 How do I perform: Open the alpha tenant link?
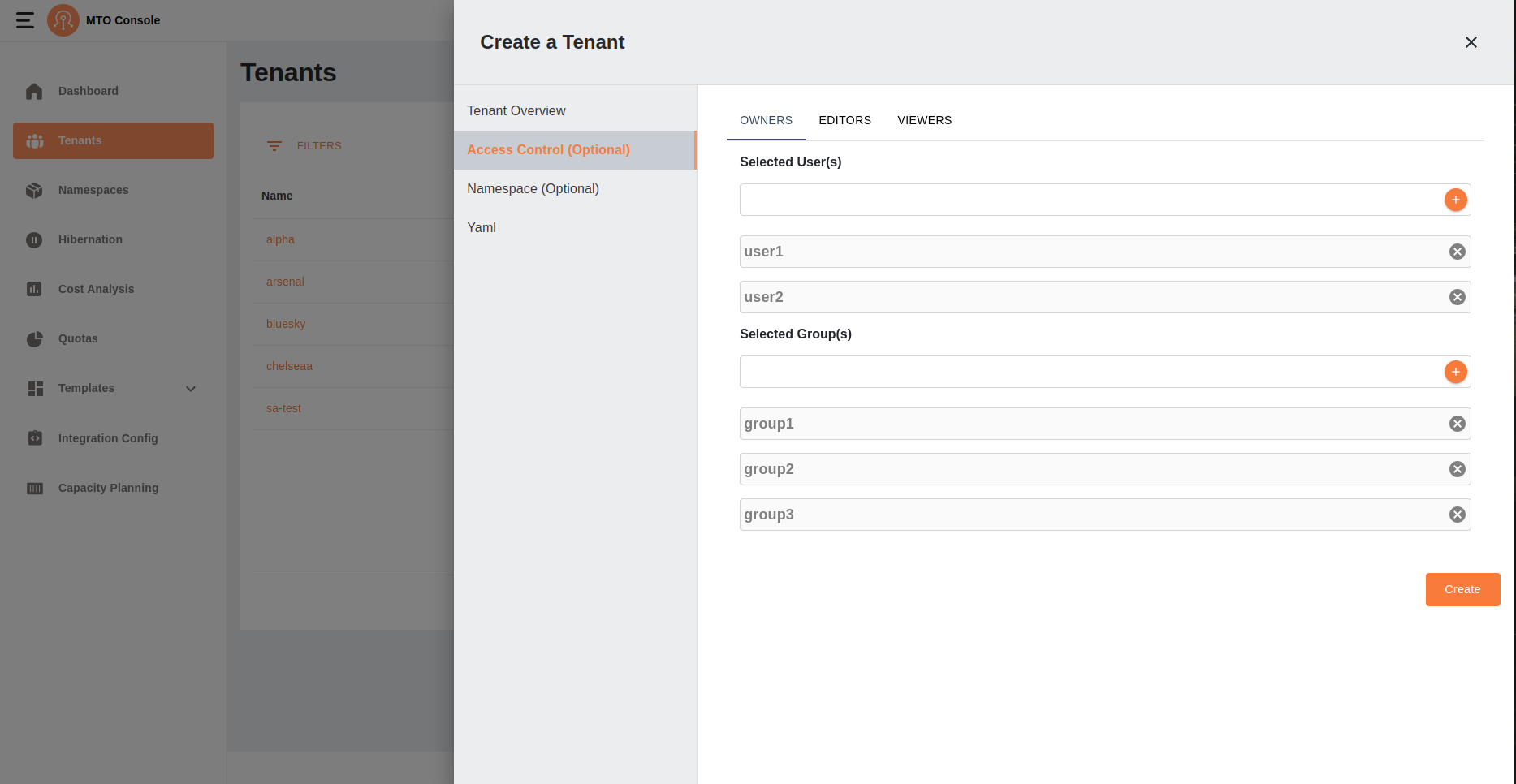tap(280, 239)
